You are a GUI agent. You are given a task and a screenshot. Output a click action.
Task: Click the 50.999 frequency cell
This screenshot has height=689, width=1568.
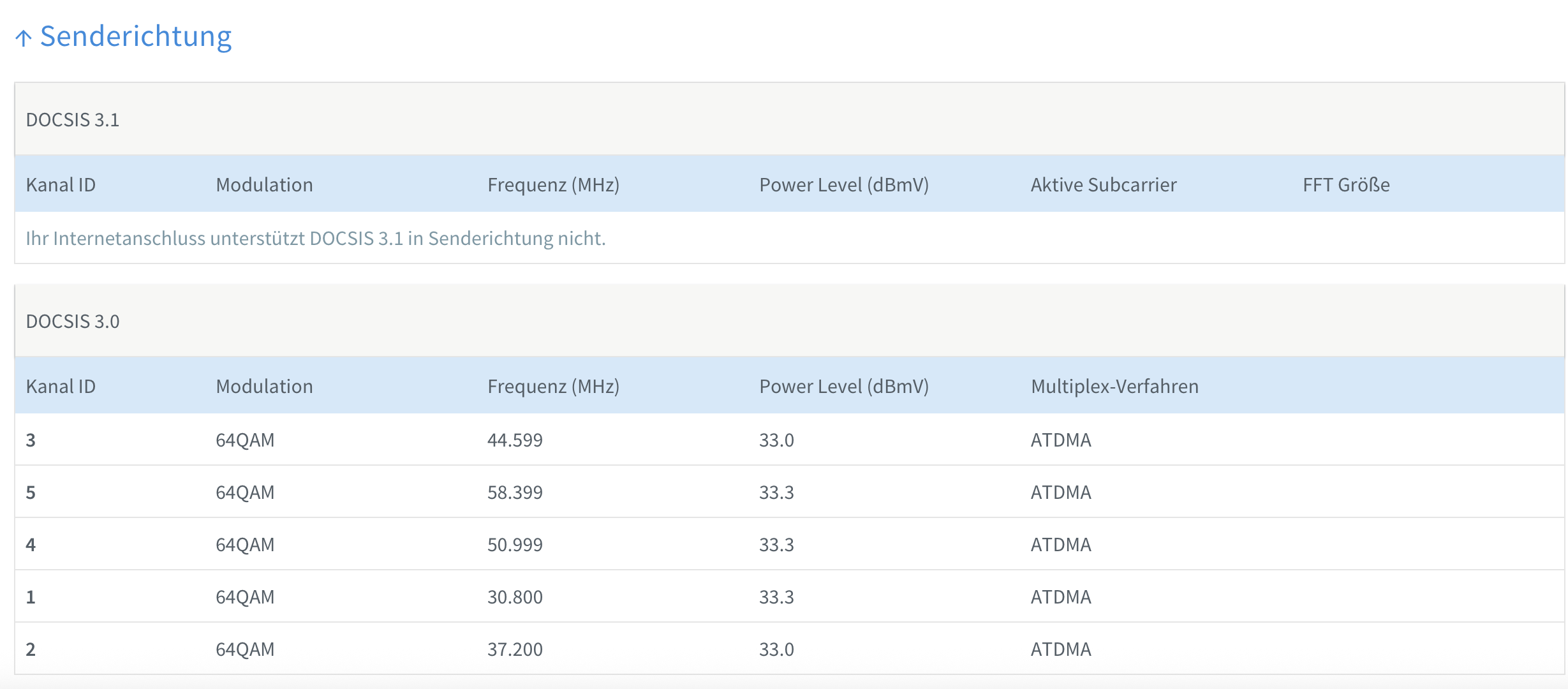tap(515, 545)
